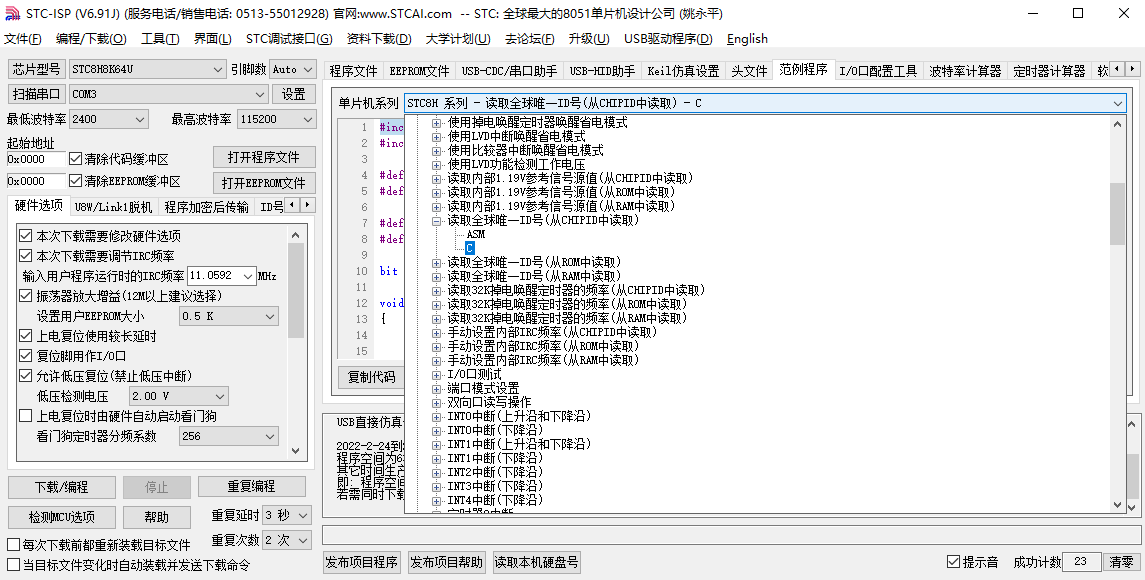This screenshot has height=580, width=1145.
Task: Switch to 波特率计算器 tab
Action: (x=965, y=71)
